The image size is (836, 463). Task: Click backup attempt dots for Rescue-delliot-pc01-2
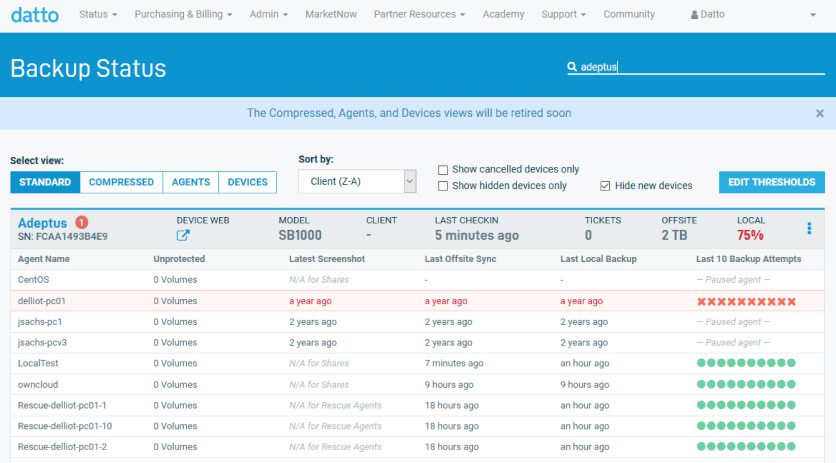746,447
